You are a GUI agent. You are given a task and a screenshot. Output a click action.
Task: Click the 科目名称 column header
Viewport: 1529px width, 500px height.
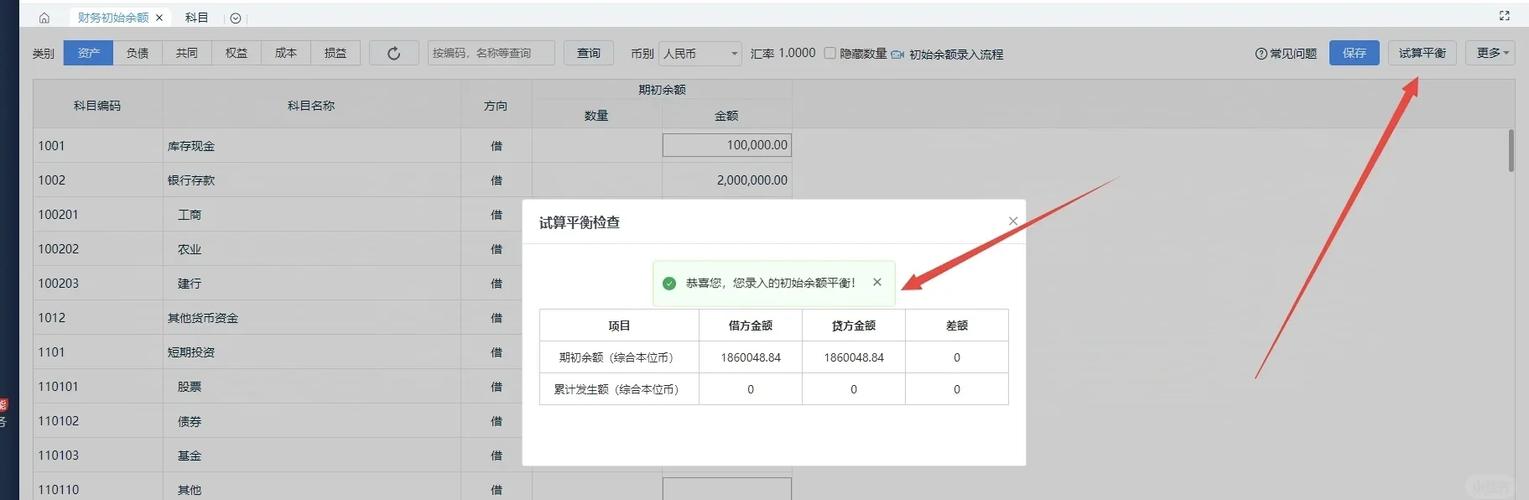[x=311, y=105]
